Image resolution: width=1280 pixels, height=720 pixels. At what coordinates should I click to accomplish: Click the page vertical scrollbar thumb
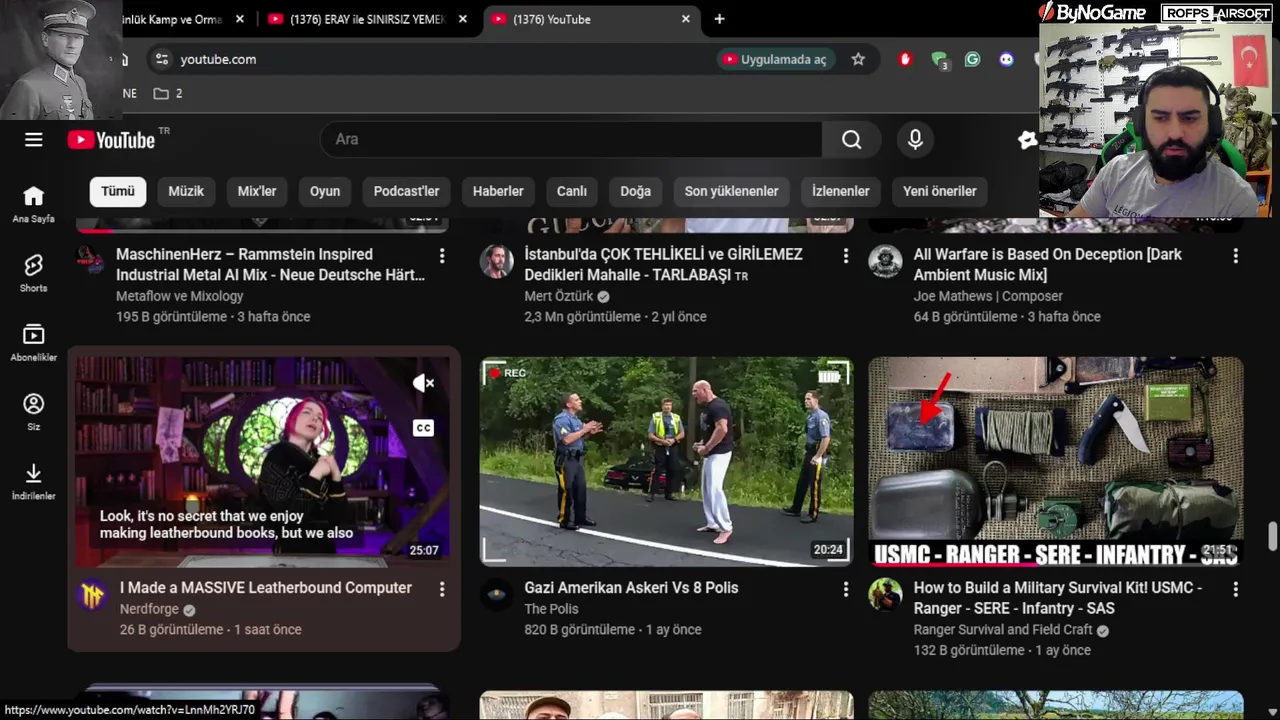tap(1273, 536)
